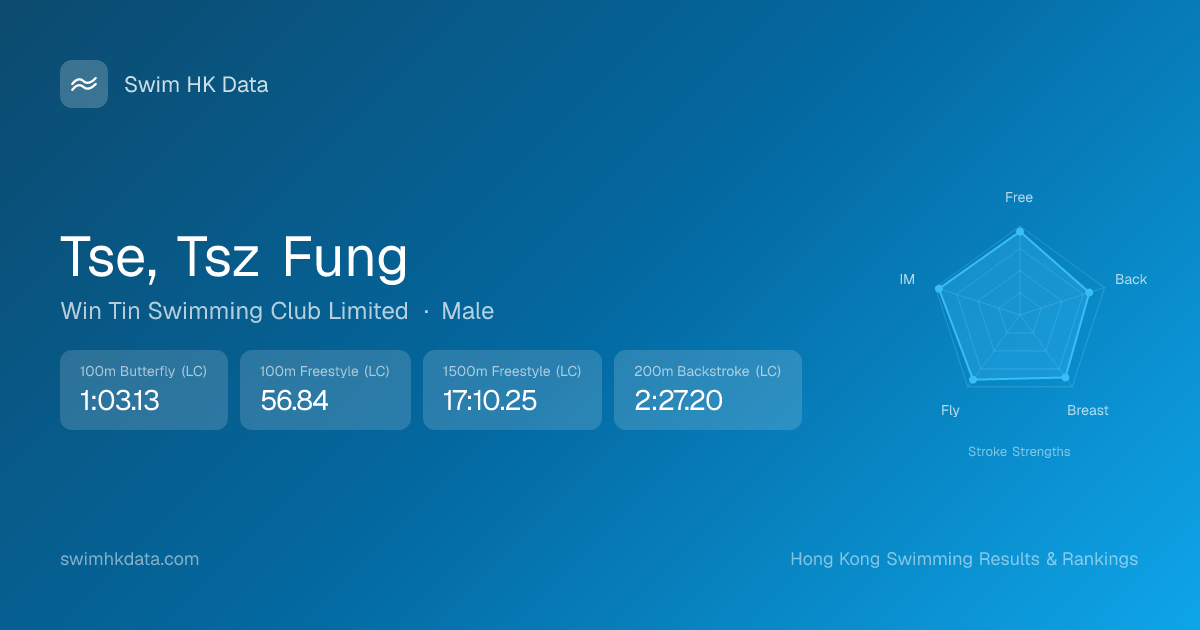Screen dimensions: 1200x630
Task: Open the 100m Butterfly (LC) time card
Action: point(144,390)
